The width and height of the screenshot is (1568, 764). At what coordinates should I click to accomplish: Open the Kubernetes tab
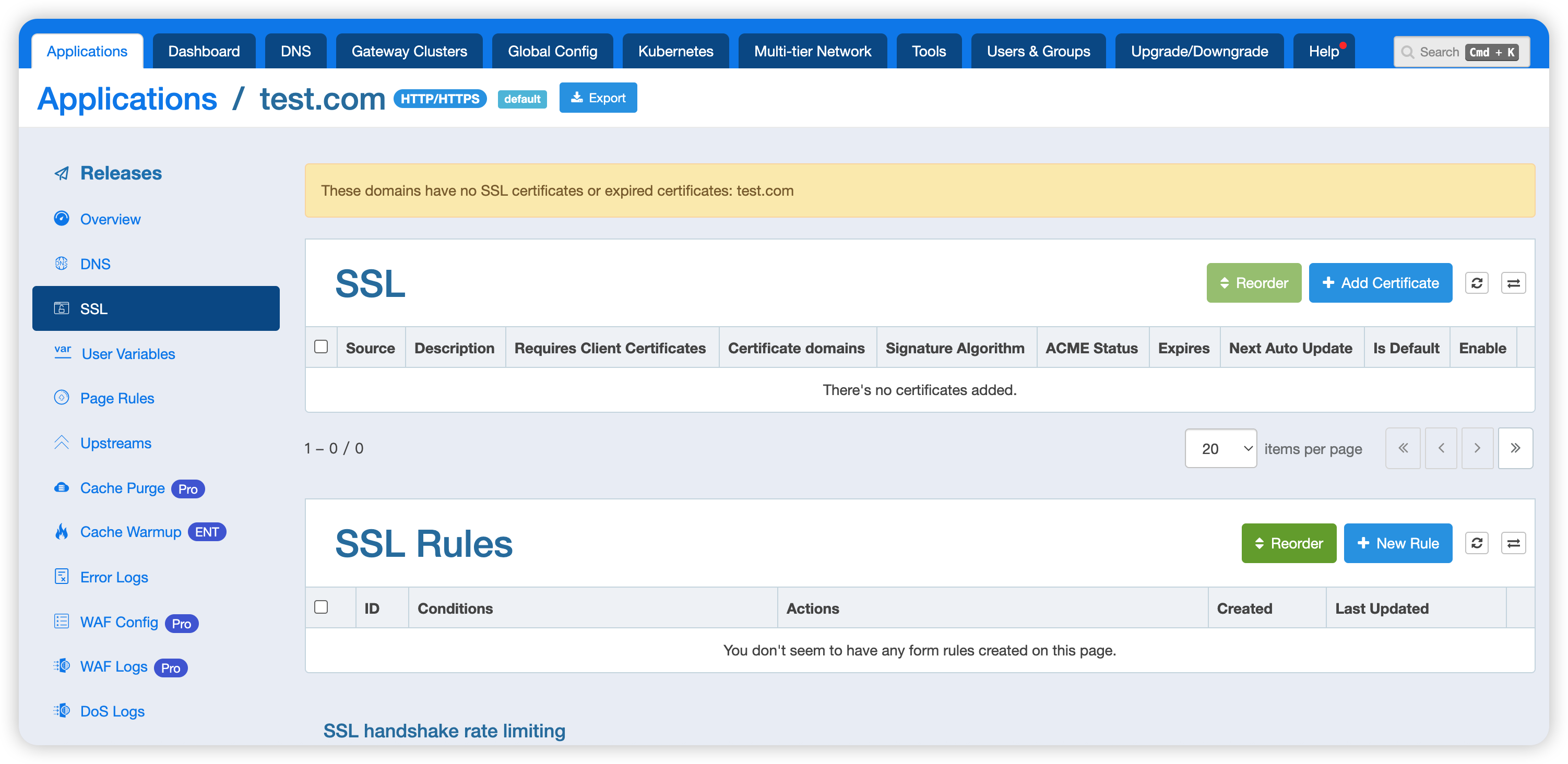[x=675, y=51]
